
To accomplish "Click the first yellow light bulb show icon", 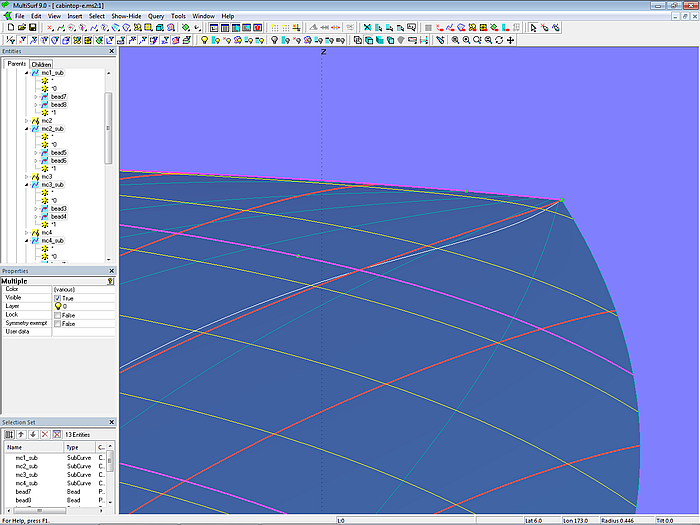I will pos(205,40).
